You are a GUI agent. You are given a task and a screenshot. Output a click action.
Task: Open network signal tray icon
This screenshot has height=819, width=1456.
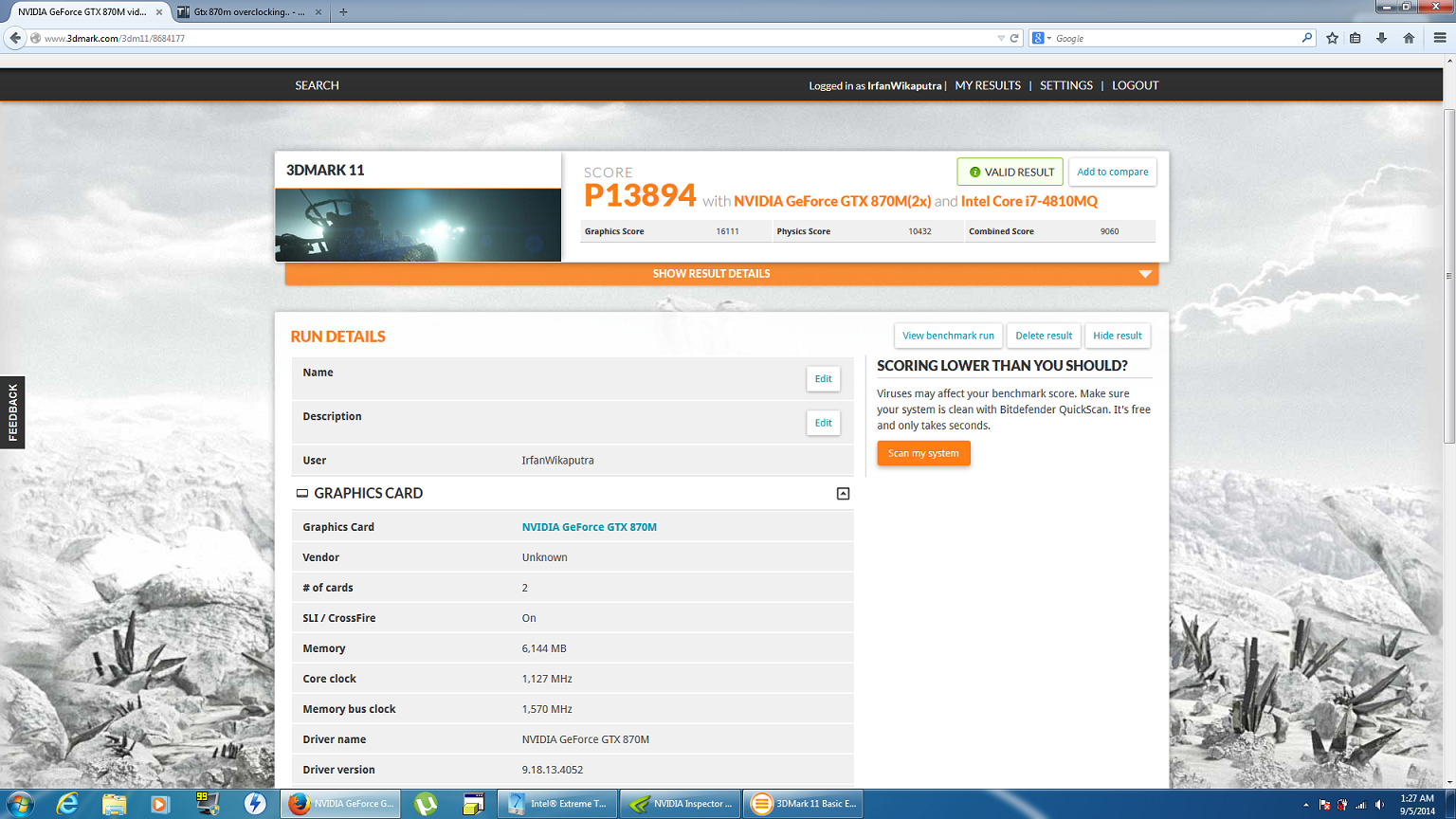point(1361,805)
